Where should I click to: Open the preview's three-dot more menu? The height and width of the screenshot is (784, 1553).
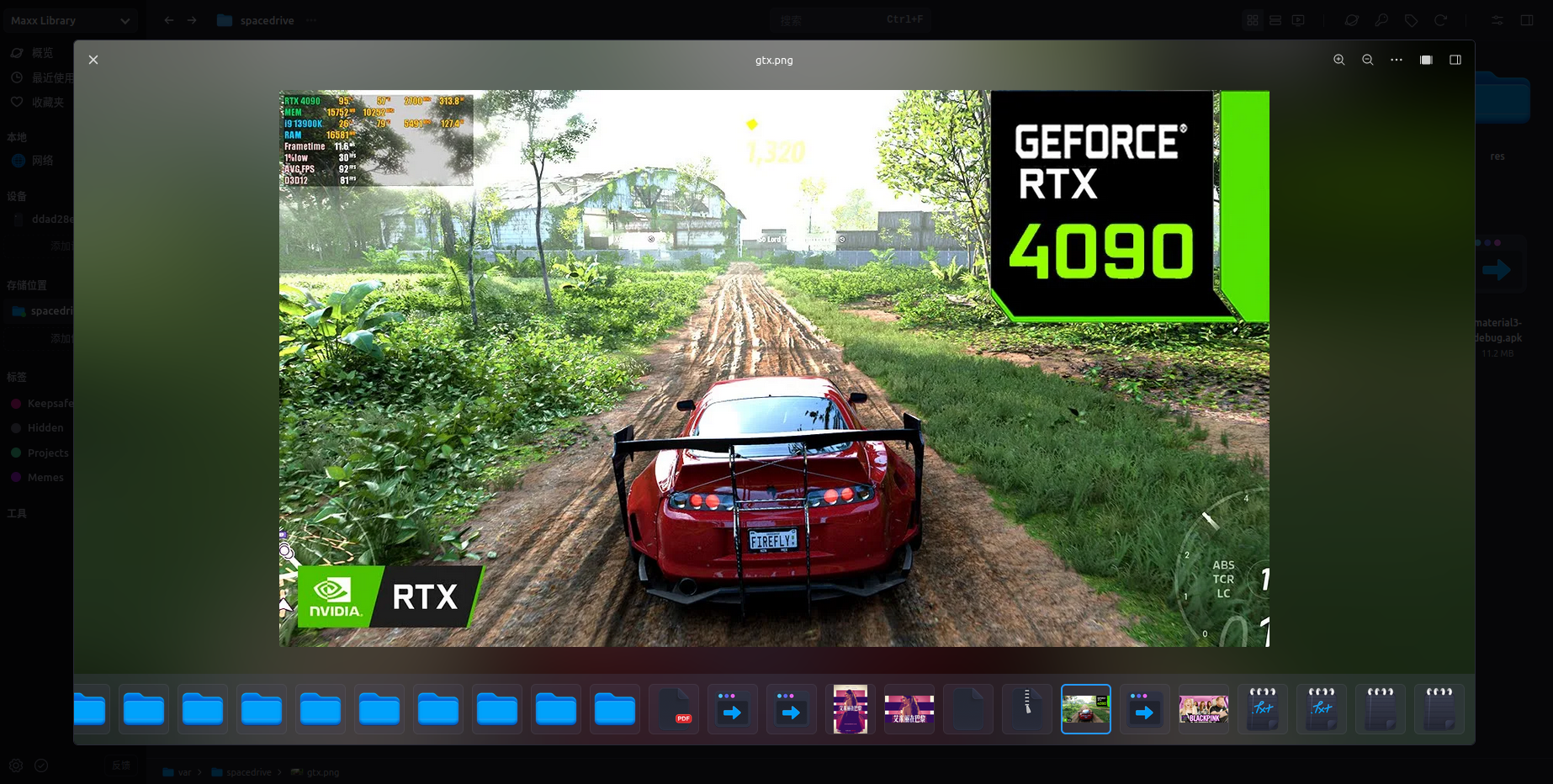tap(1397, 60)
